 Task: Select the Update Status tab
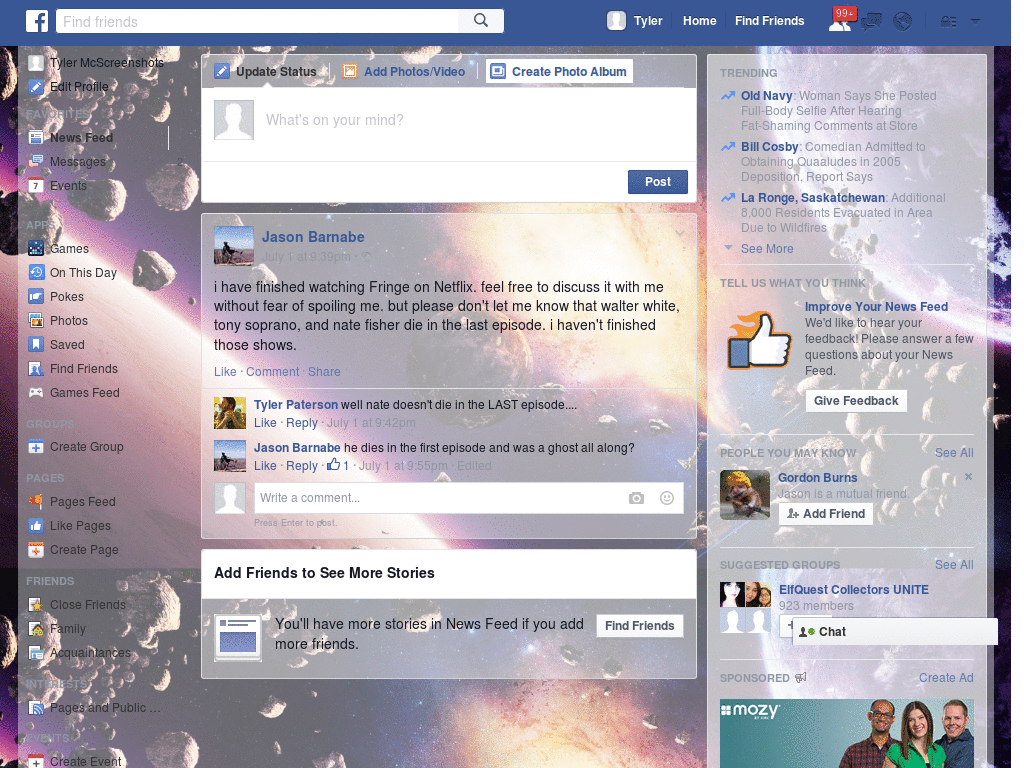(266, 71)
